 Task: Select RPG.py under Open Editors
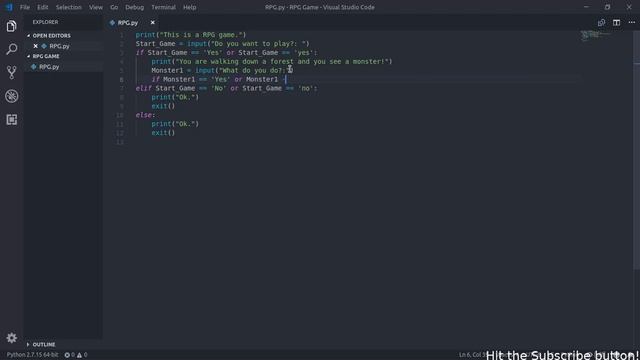pyautogui.click(x=59, y=46)
